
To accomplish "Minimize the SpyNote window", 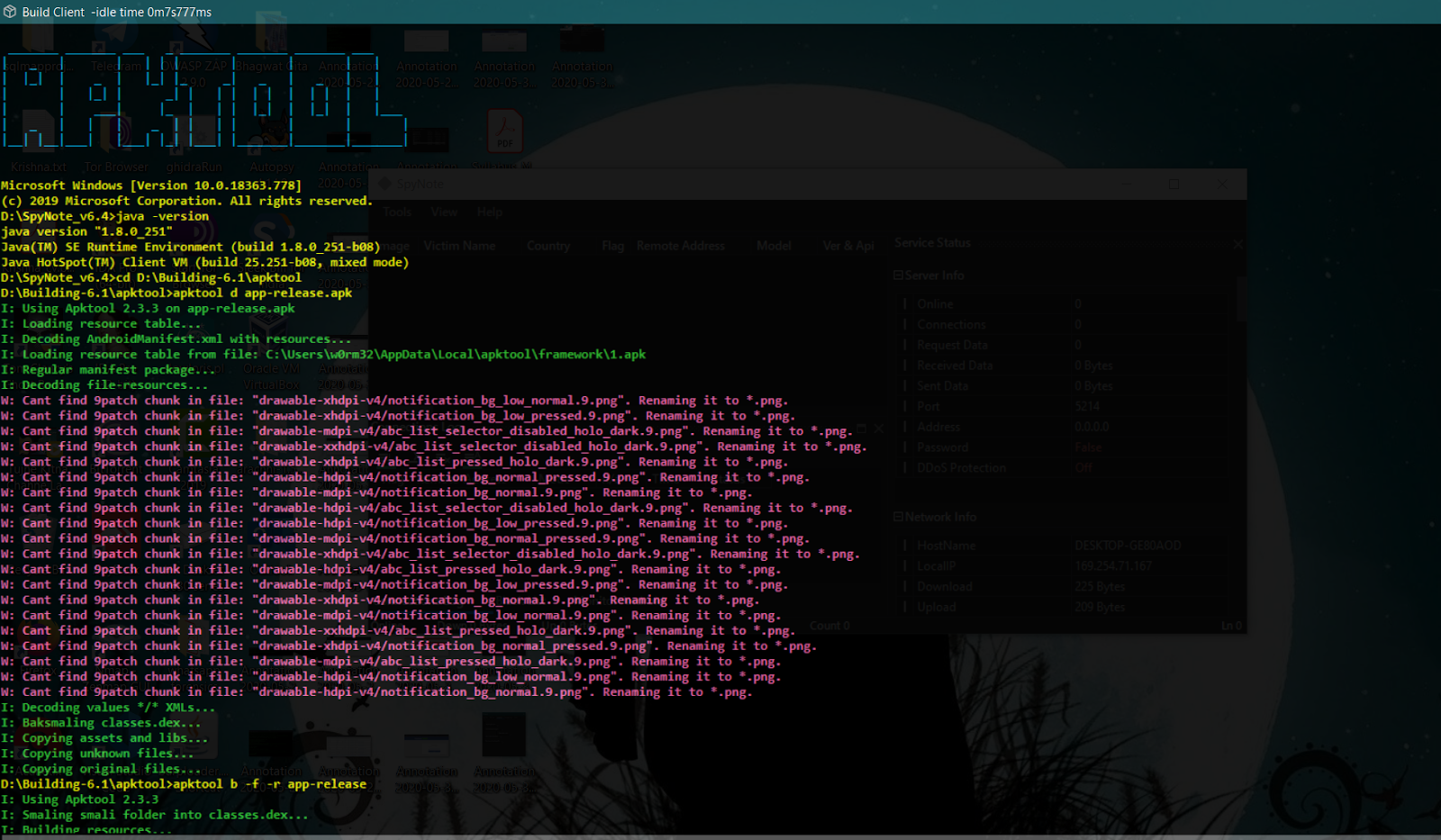I will tap(1126, 184).
